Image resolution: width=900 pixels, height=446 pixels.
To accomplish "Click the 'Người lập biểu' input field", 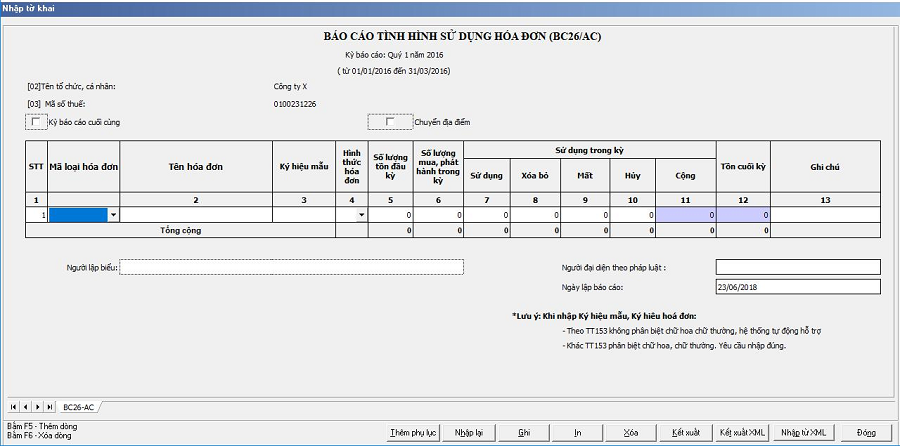I will point(292,267).
